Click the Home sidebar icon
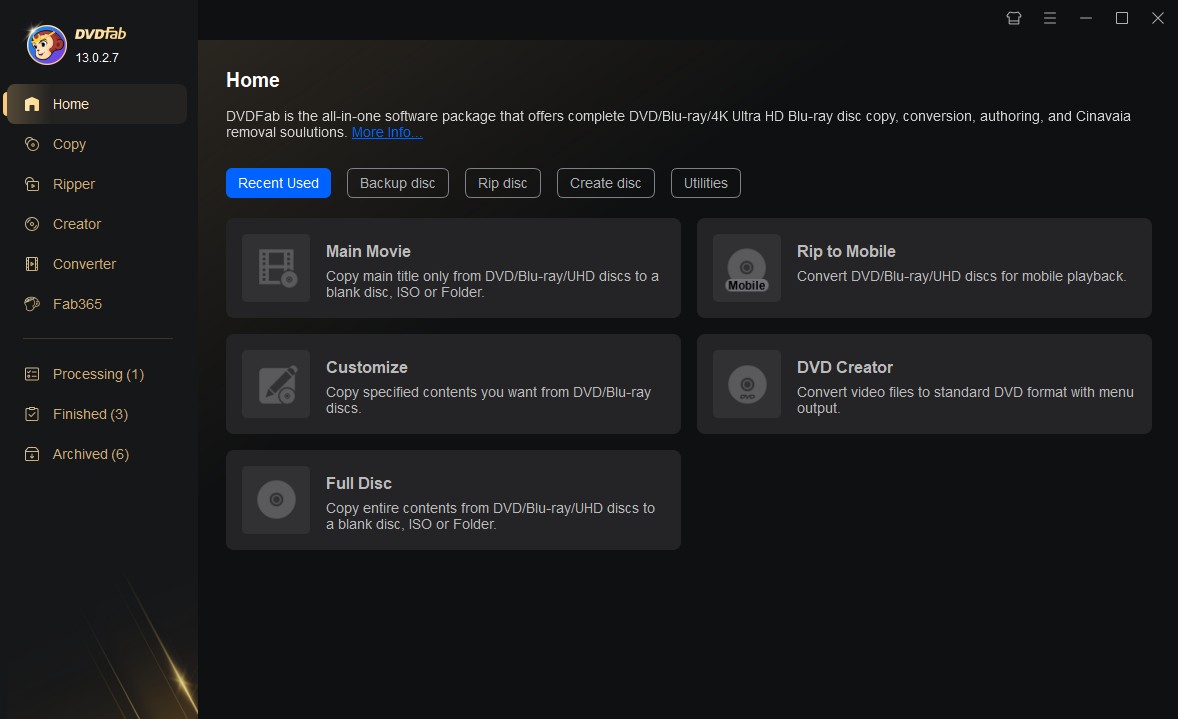 click(32, 104)
